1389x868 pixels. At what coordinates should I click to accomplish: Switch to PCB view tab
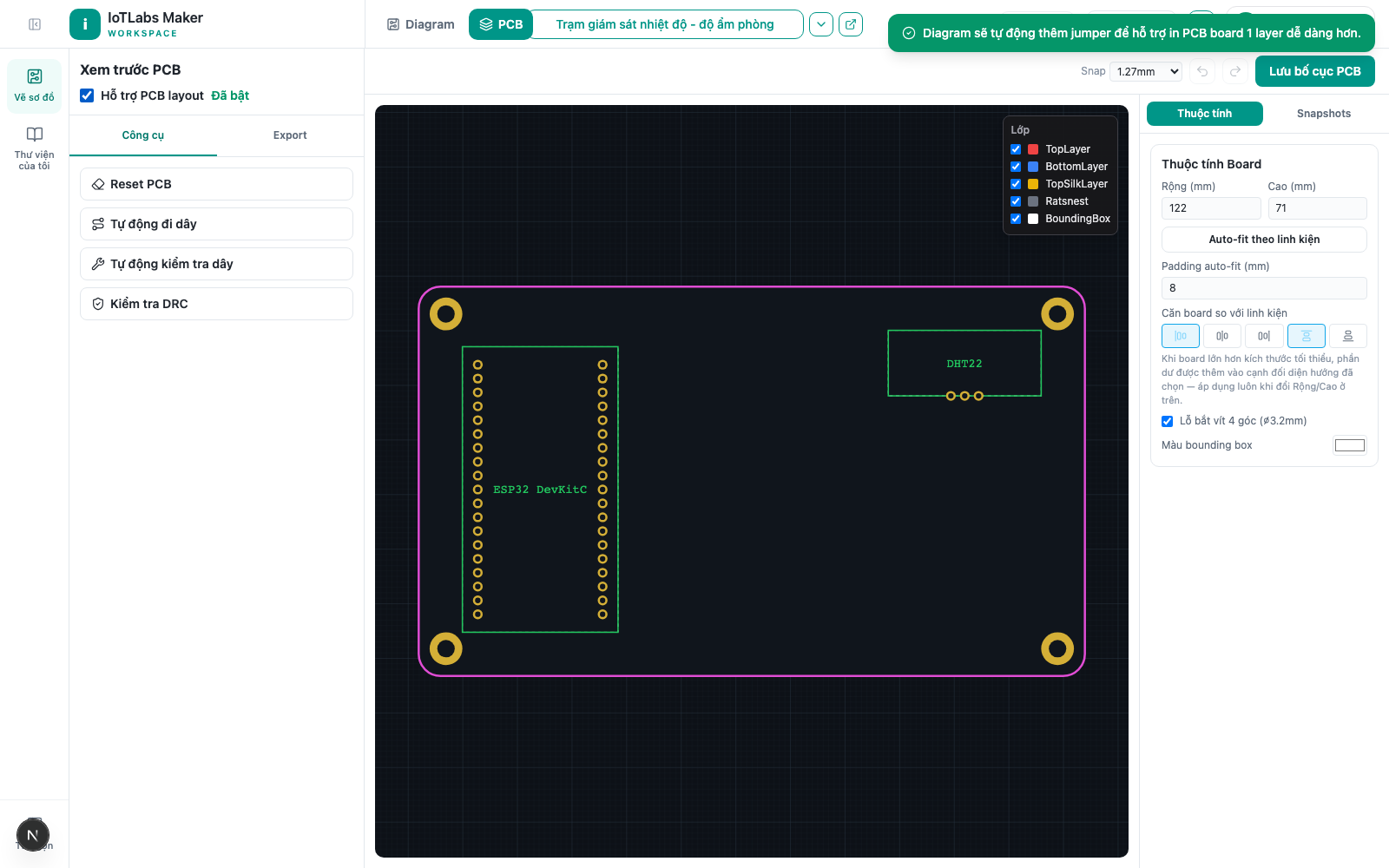click(502, 24)
